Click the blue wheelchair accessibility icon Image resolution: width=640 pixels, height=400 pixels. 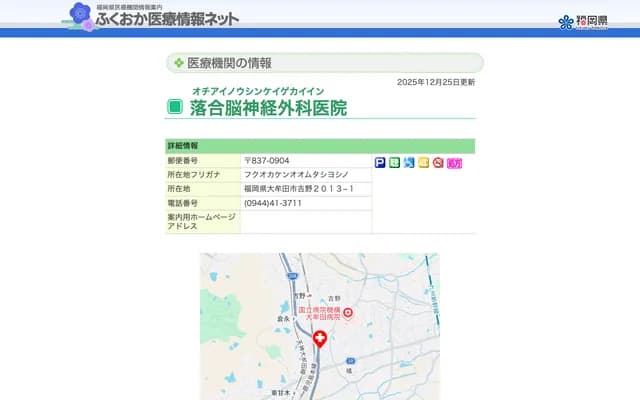(409, 162)
